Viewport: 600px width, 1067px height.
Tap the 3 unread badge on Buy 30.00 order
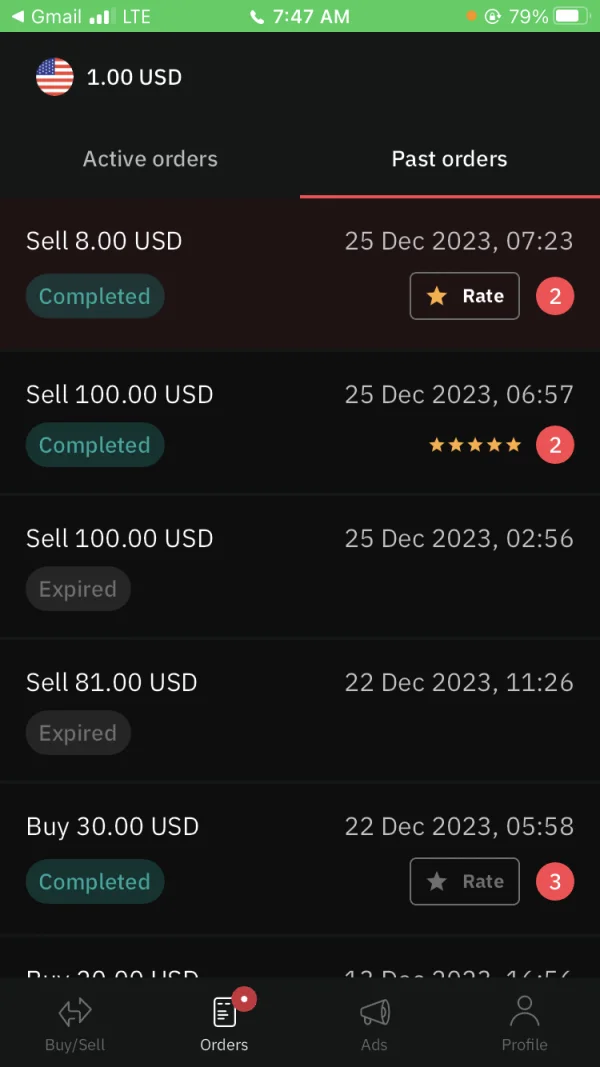click(x=555, y=882)
